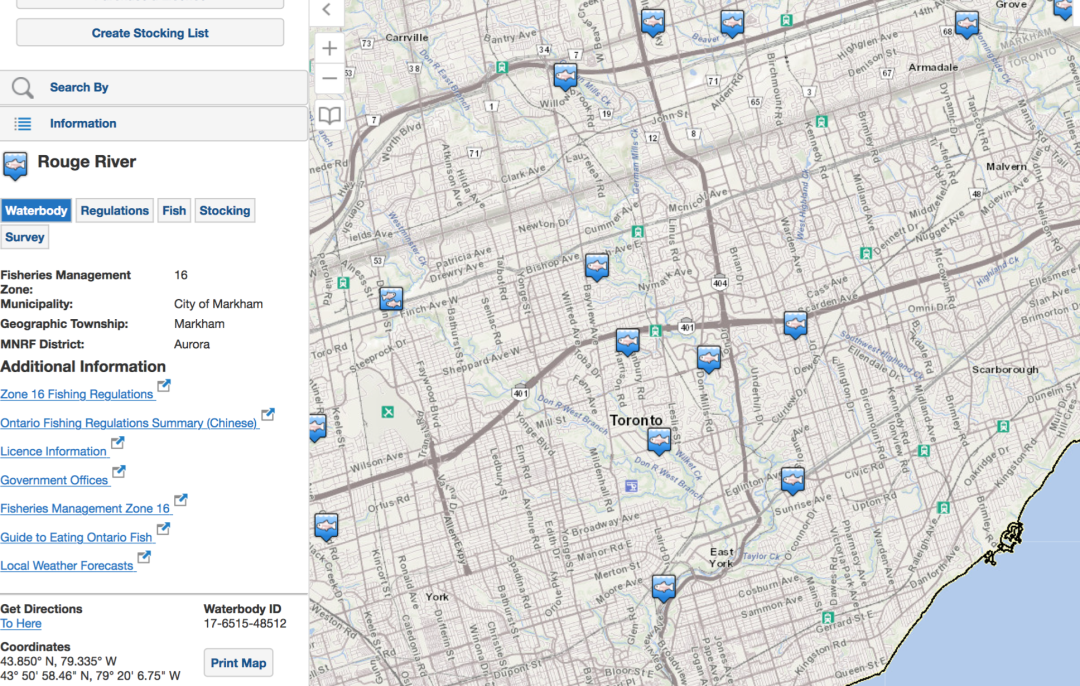Click the To Here directions link

click(x=21, y=624)
